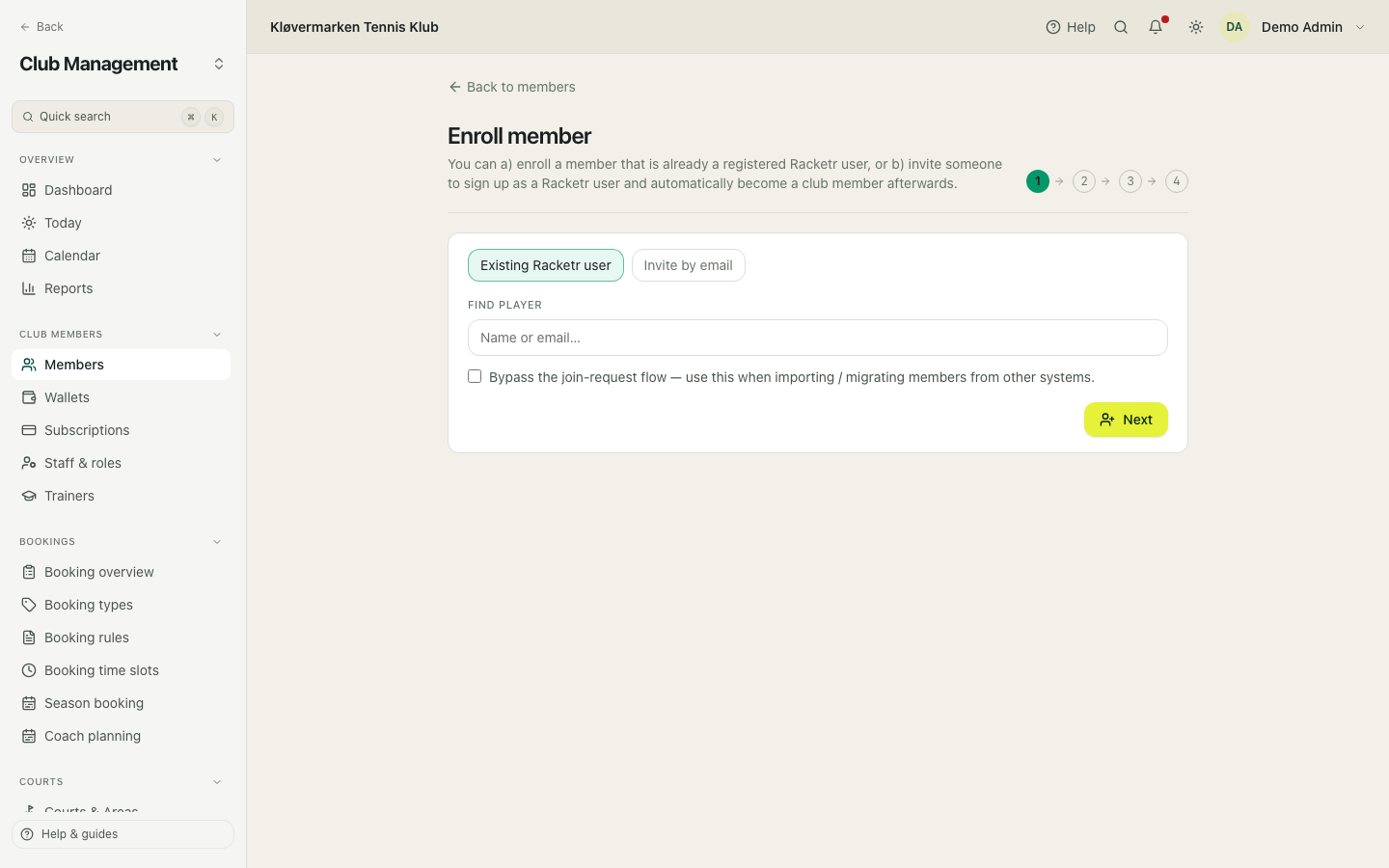Select the Existing Racketr user tab
1389x868 pixels.
pyautogui.click(x=546, y=265)
